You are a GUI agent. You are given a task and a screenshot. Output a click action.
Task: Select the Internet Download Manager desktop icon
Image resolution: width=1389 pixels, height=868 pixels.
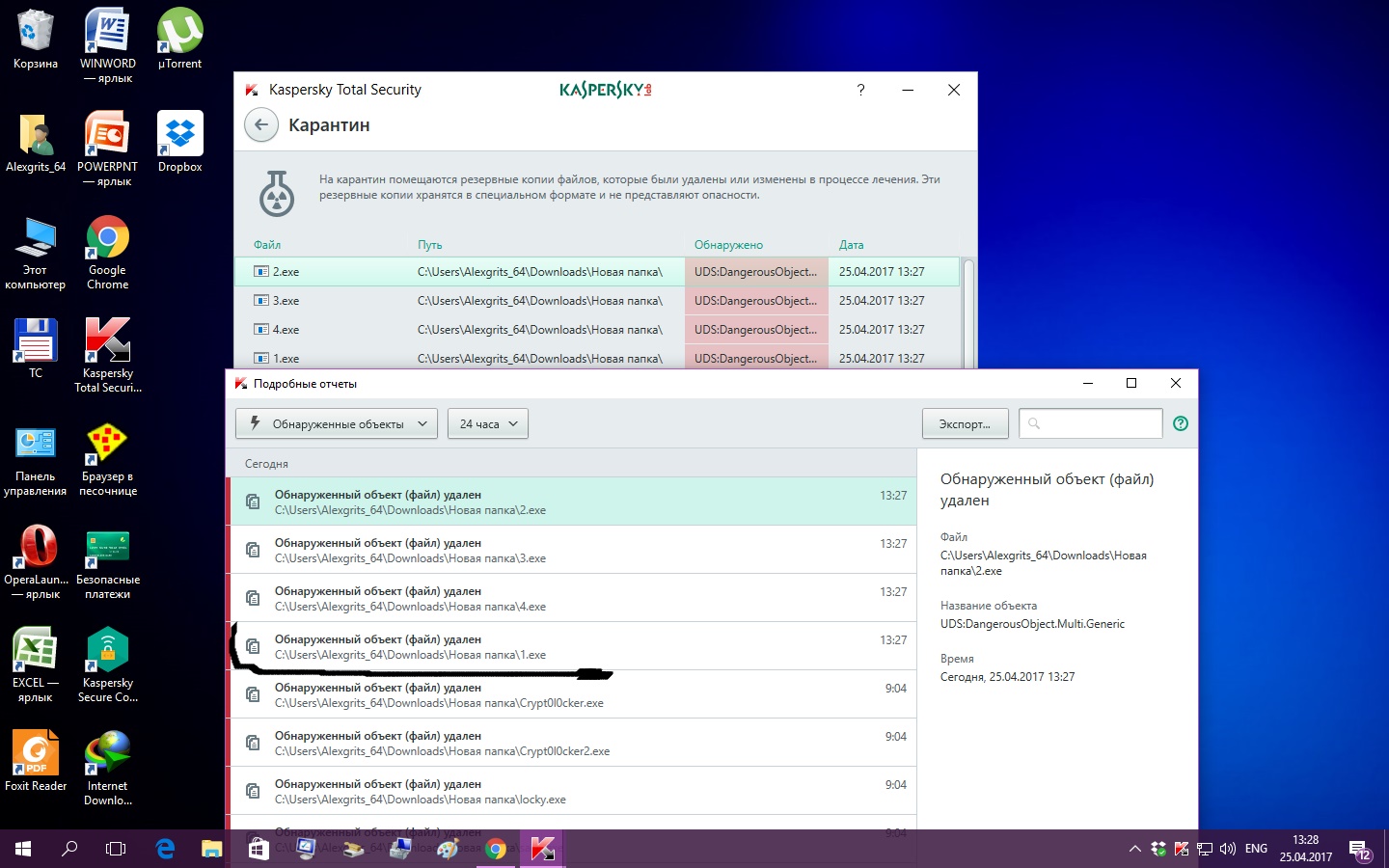point(108,769)
